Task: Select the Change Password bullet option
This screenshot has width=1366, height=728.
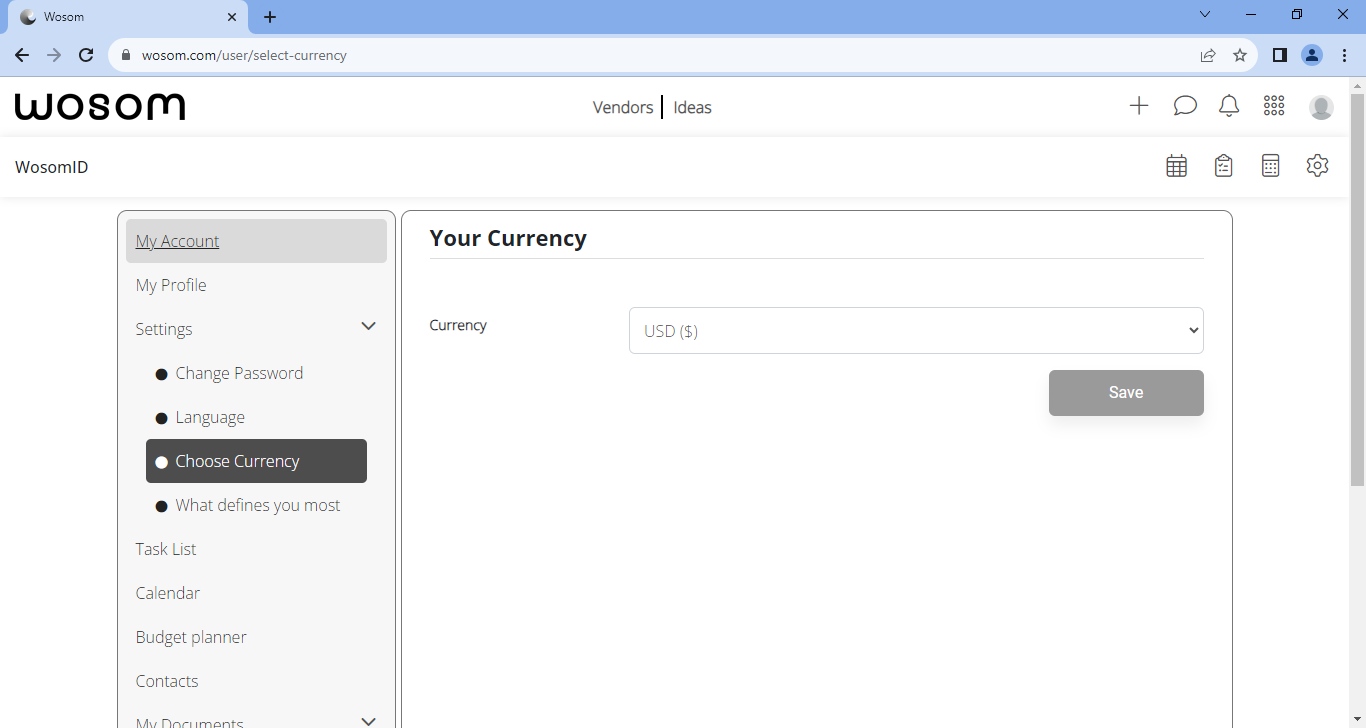Action: click(239, 372)
